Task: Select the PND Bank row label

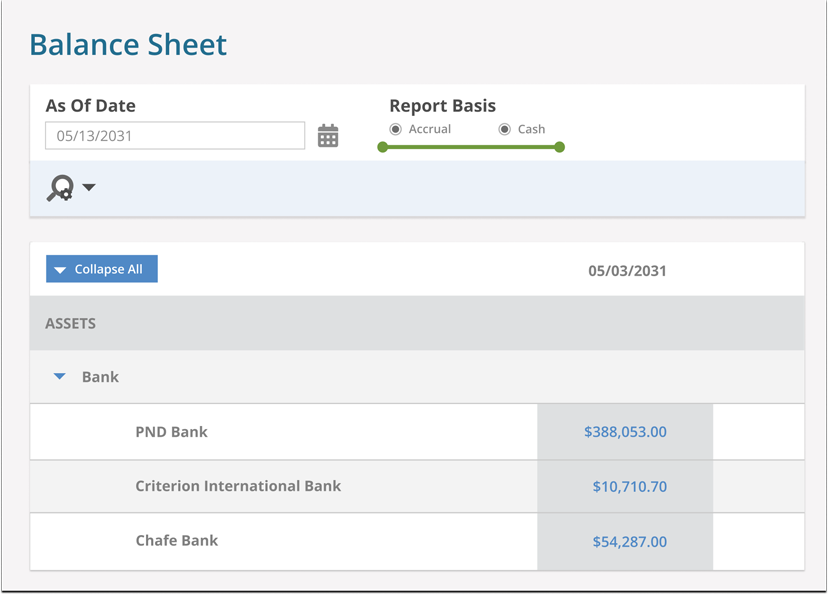Action: pos(172,431)
